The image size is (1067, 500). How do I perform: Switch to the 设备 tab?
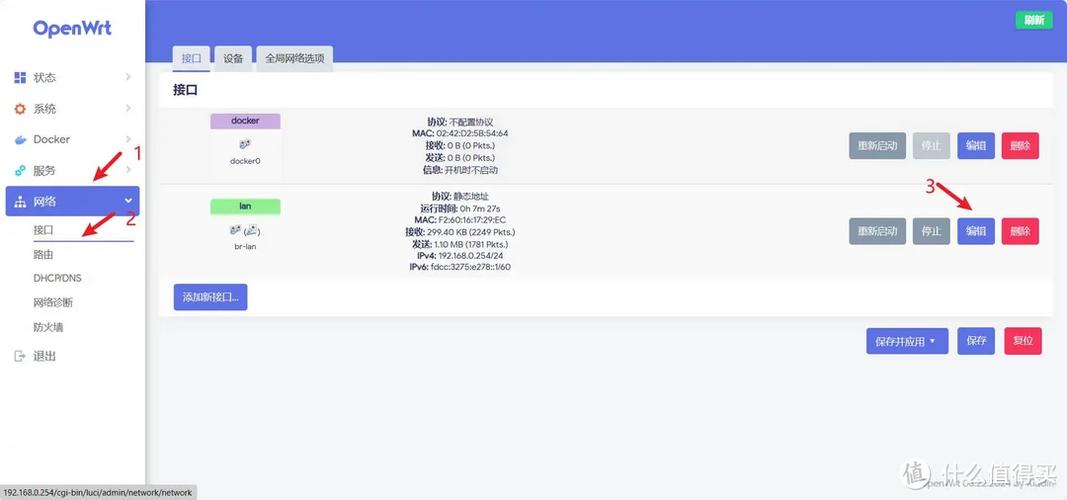coord(233,59)
